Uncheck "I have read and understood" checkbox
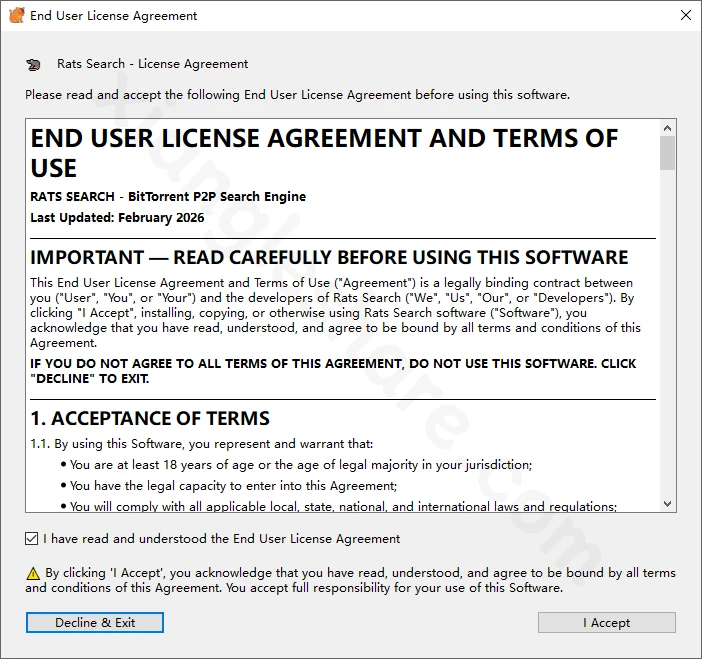Screen dimensions: 702x659 tap(31, 539)
